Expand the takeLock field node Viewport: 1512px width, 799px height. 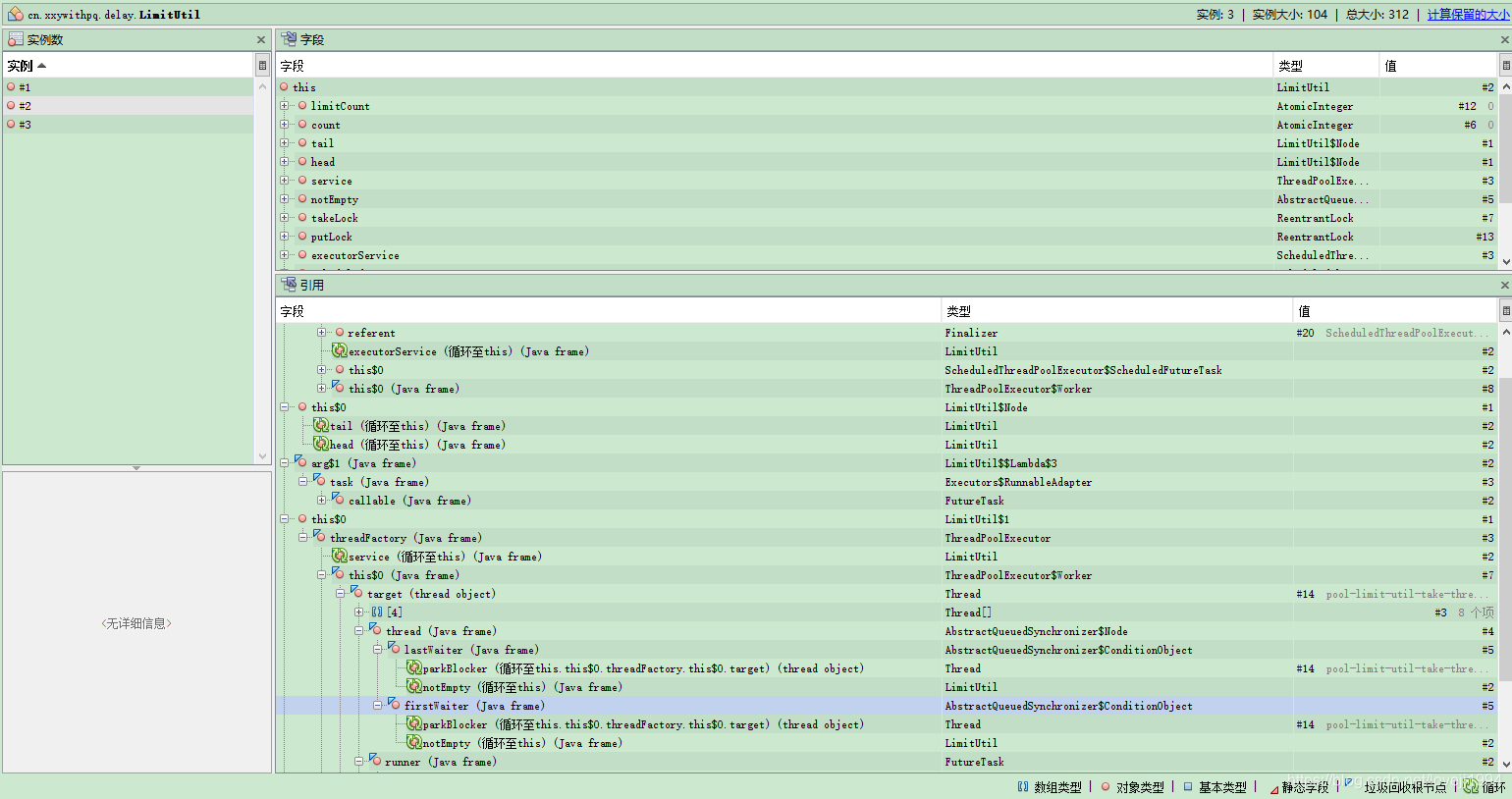[x=285, y=218]
